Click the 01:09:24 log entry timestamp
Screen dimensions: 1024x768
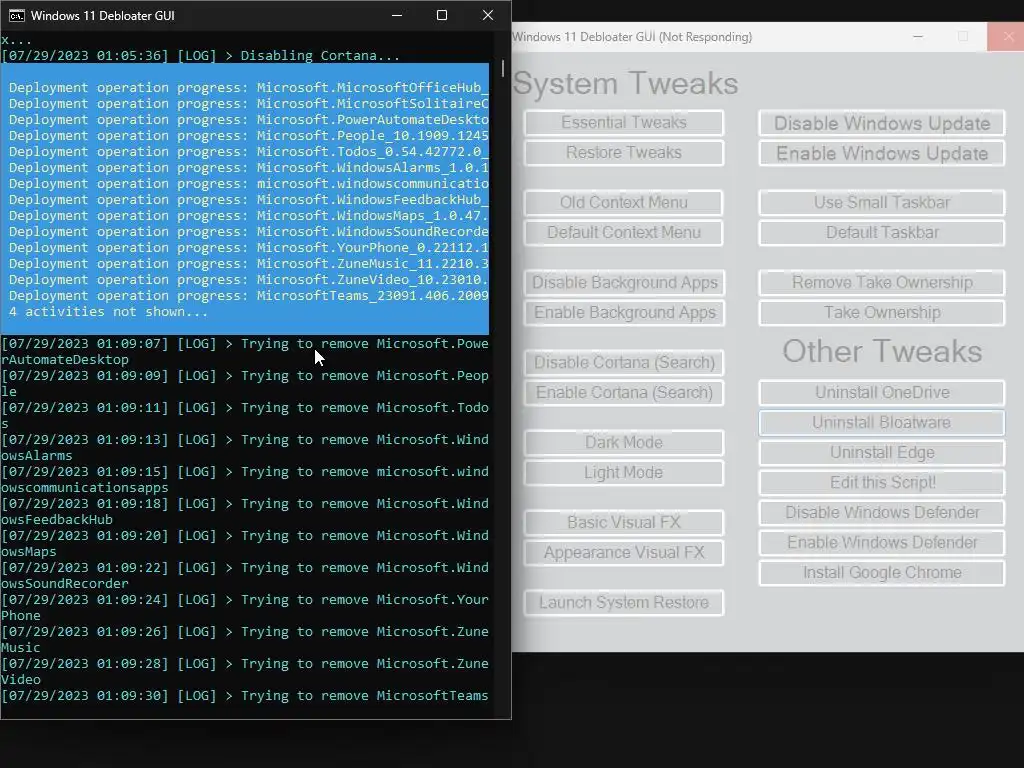click(85, 600)
